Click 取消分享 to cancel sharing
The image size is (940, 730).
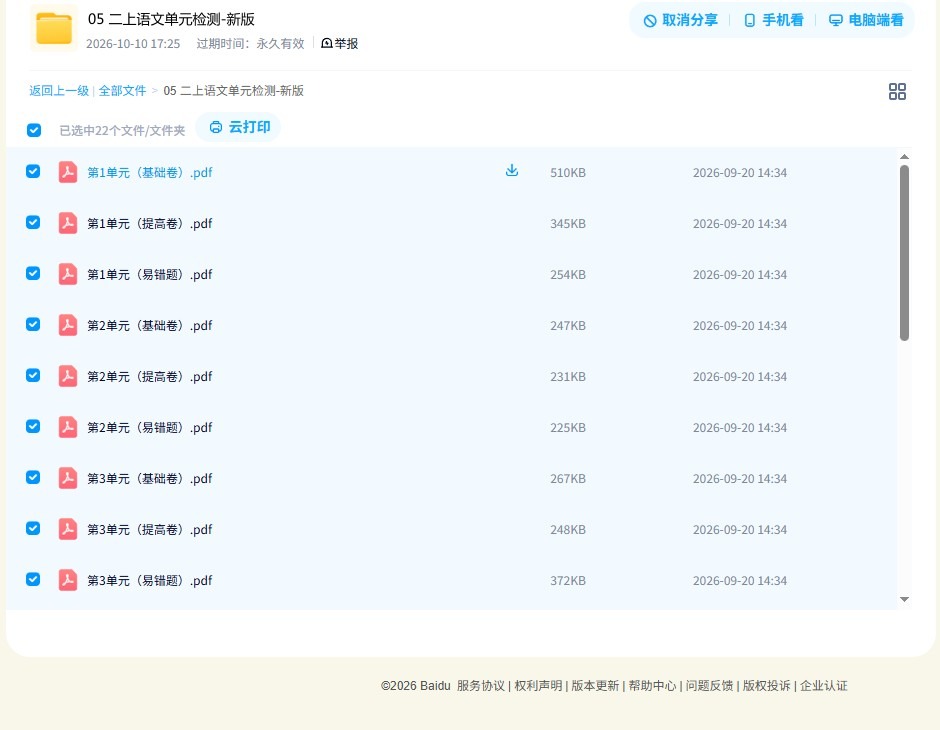680,20
